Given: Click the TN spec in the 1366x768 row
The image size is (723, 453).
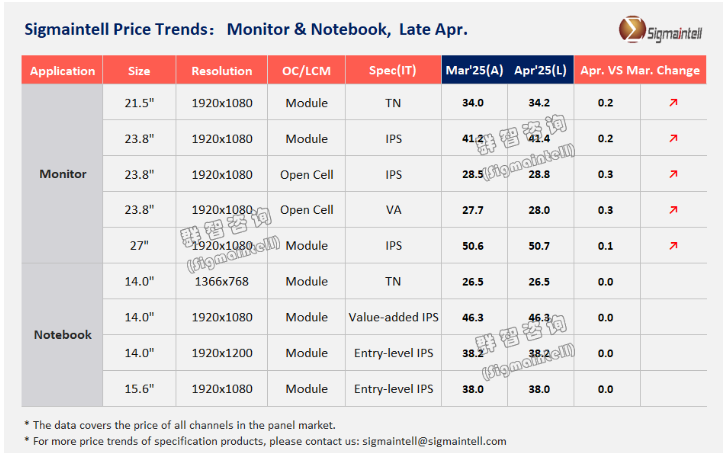Looking at the screenshot, I should tap(393, 281).
